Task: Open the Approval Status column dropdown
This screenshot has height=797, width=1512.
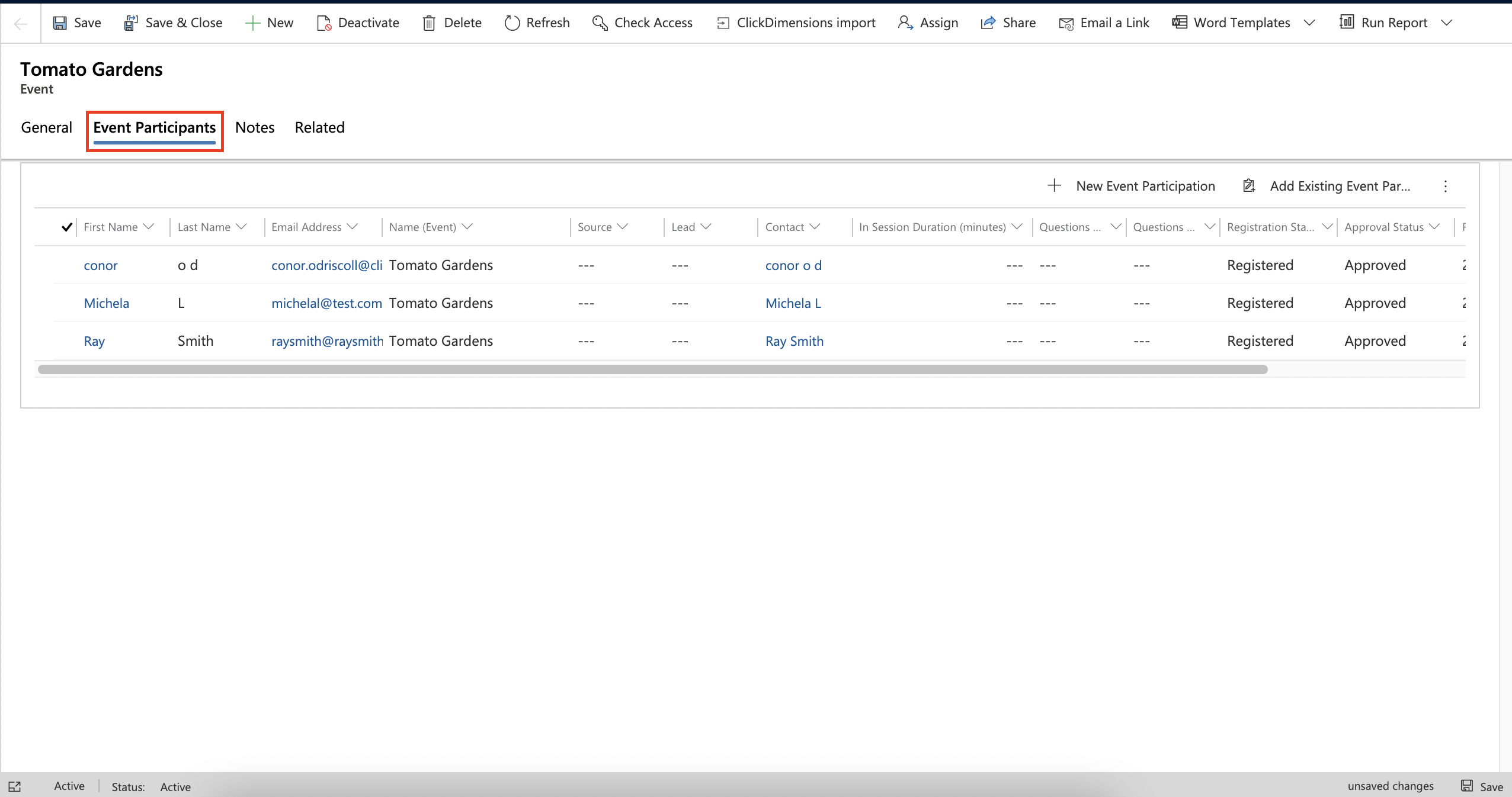Action: [x=1434, y=227]
